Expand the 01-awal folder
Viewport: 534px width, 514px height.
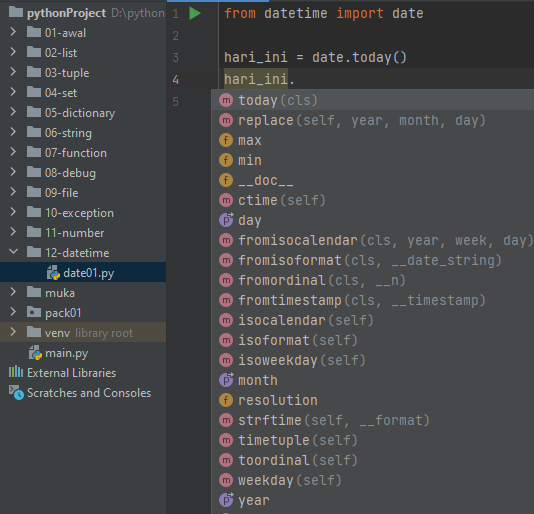(13, 32)
